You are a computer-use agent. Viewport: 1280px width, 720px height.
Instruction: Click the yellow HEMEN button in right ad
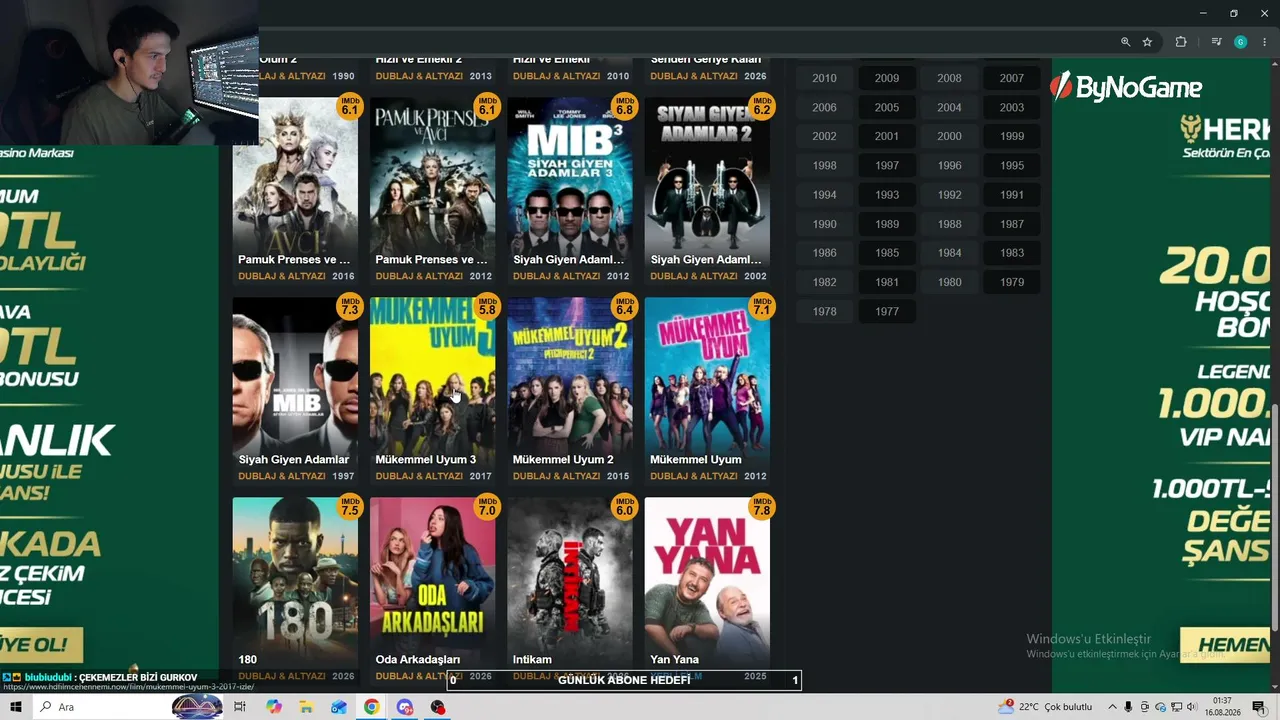(1225, 645)
